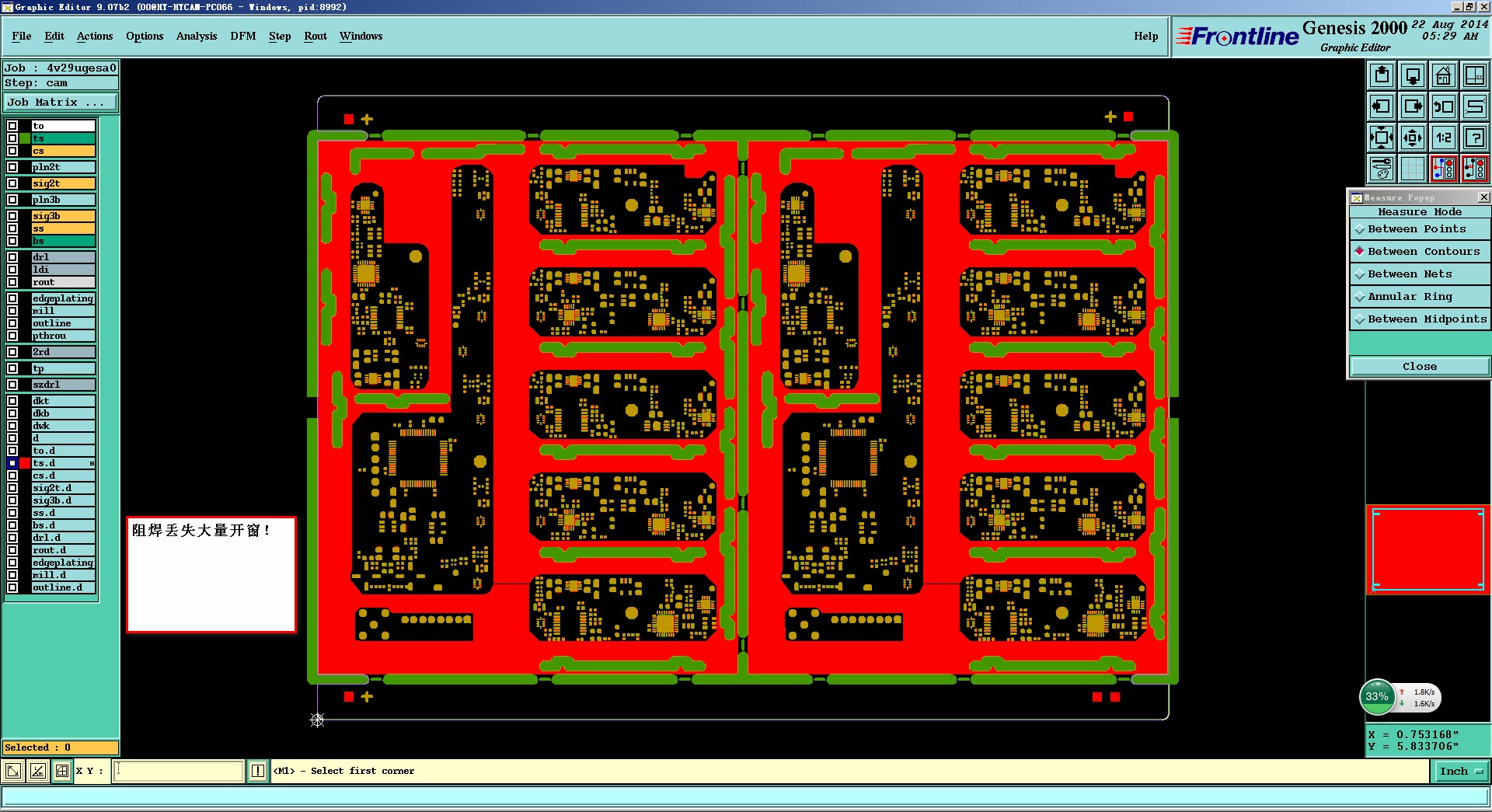Screen dimensions: 1492x812
Task: Open the Edit menu
Action: 54,36
